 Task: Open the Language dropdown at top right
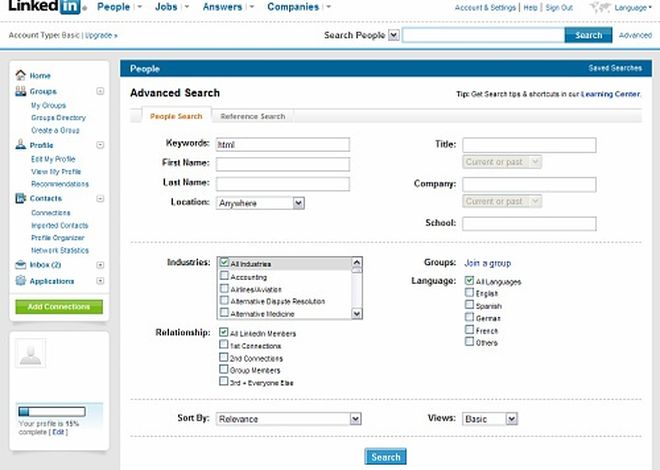[x=633, y=8]
